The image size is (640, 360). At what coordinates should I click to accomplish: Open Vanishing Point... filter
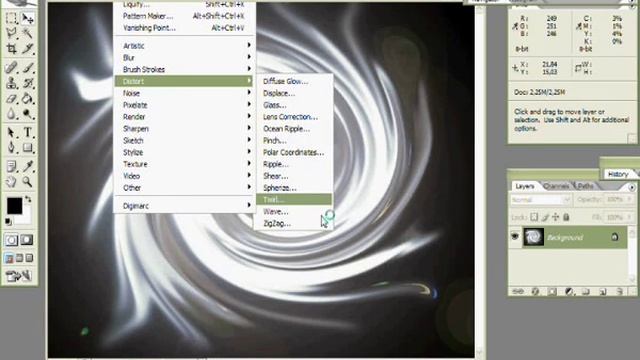coord(183,28)
